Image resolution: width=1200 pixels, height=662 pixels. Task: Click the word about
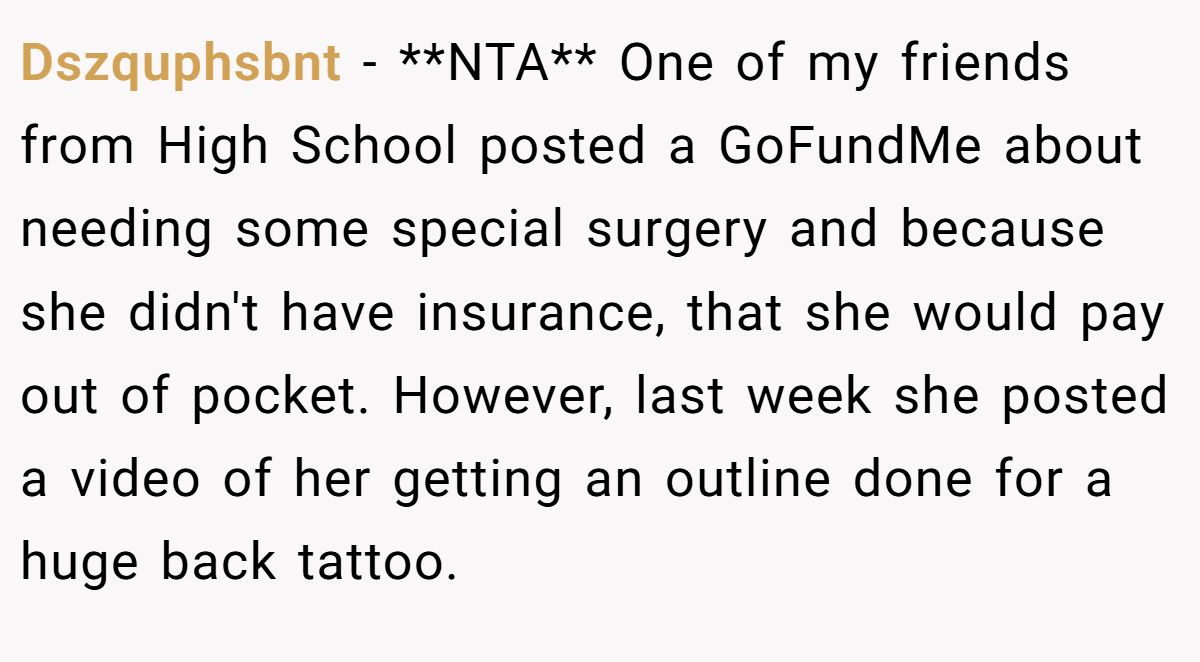[x=1073, y=147]
